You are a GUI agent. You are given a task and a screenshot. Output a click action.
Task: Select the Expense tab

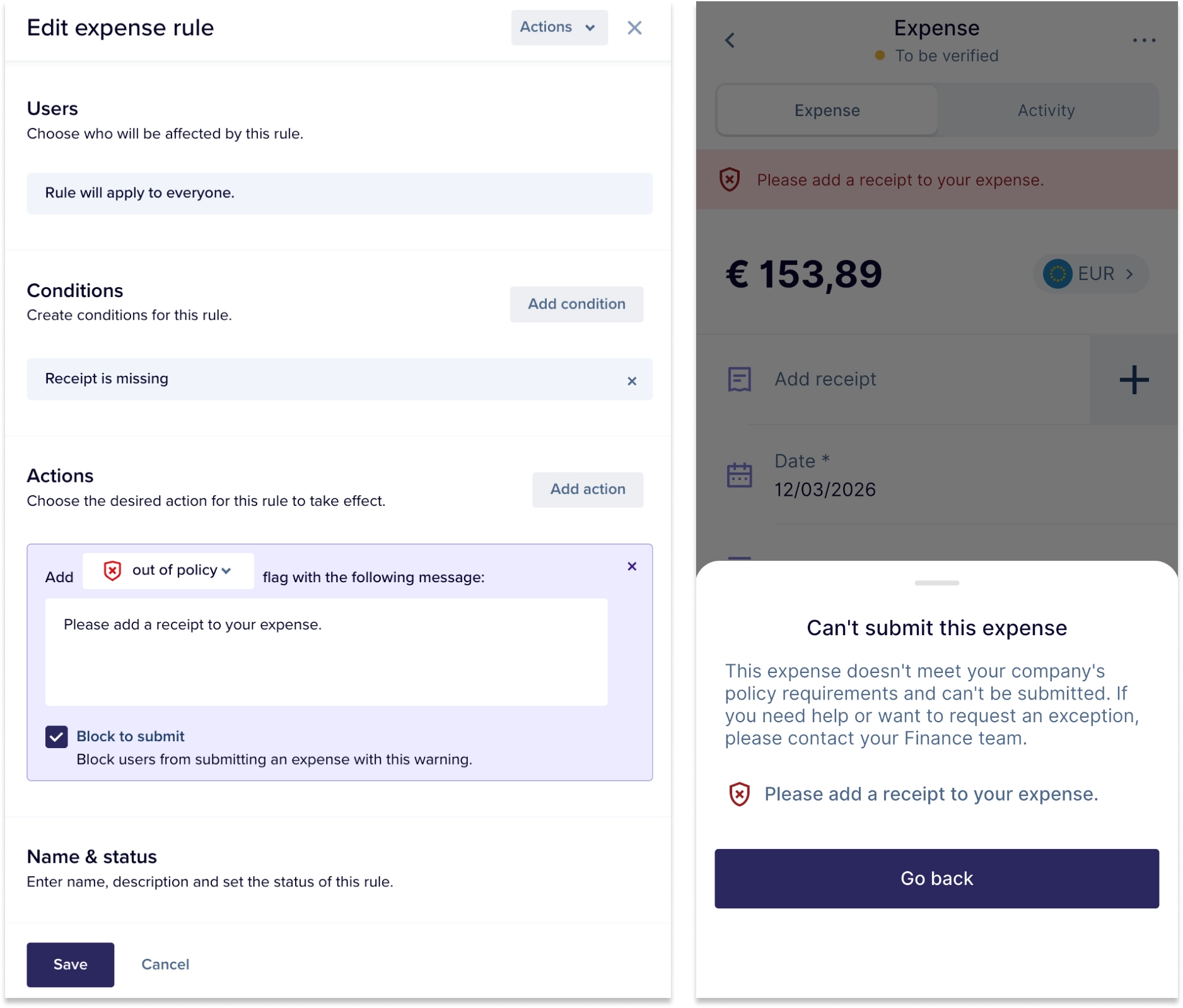(x=827, y=110)
